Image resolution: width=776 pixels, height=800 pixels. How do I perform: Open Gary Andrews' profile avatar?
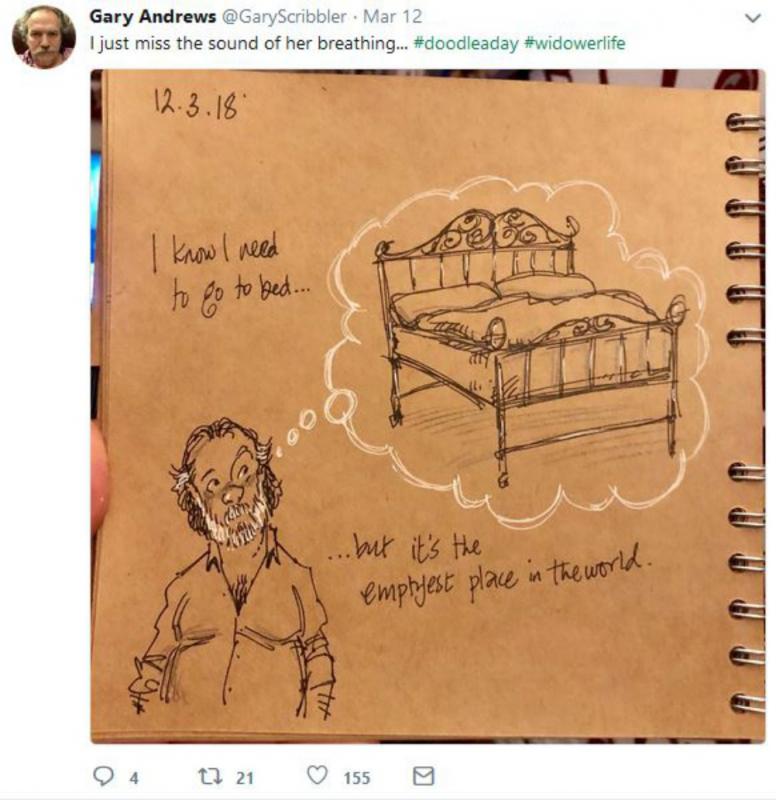click(x=43, y=37)
